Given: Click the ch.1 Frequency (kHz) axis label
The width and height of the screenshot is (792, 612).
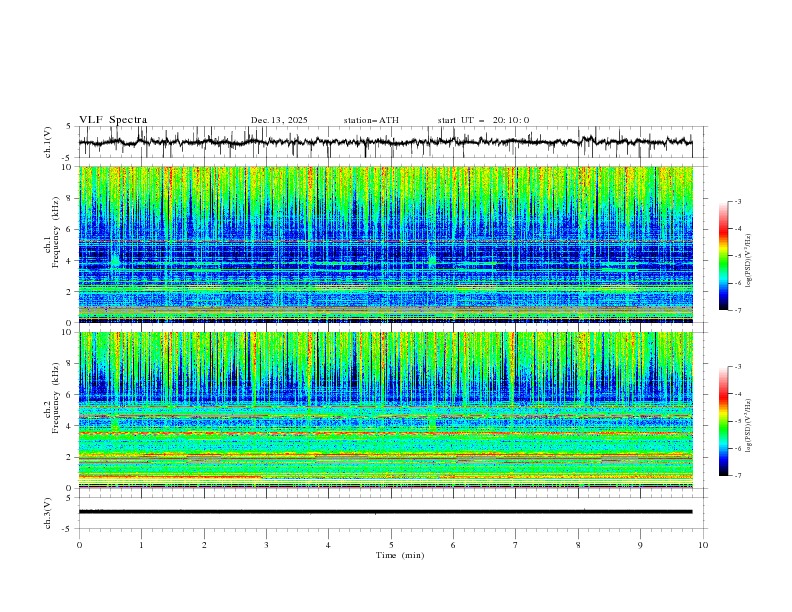Looking at the screenshot, I should pyautogui.click(x=56, y=232).
